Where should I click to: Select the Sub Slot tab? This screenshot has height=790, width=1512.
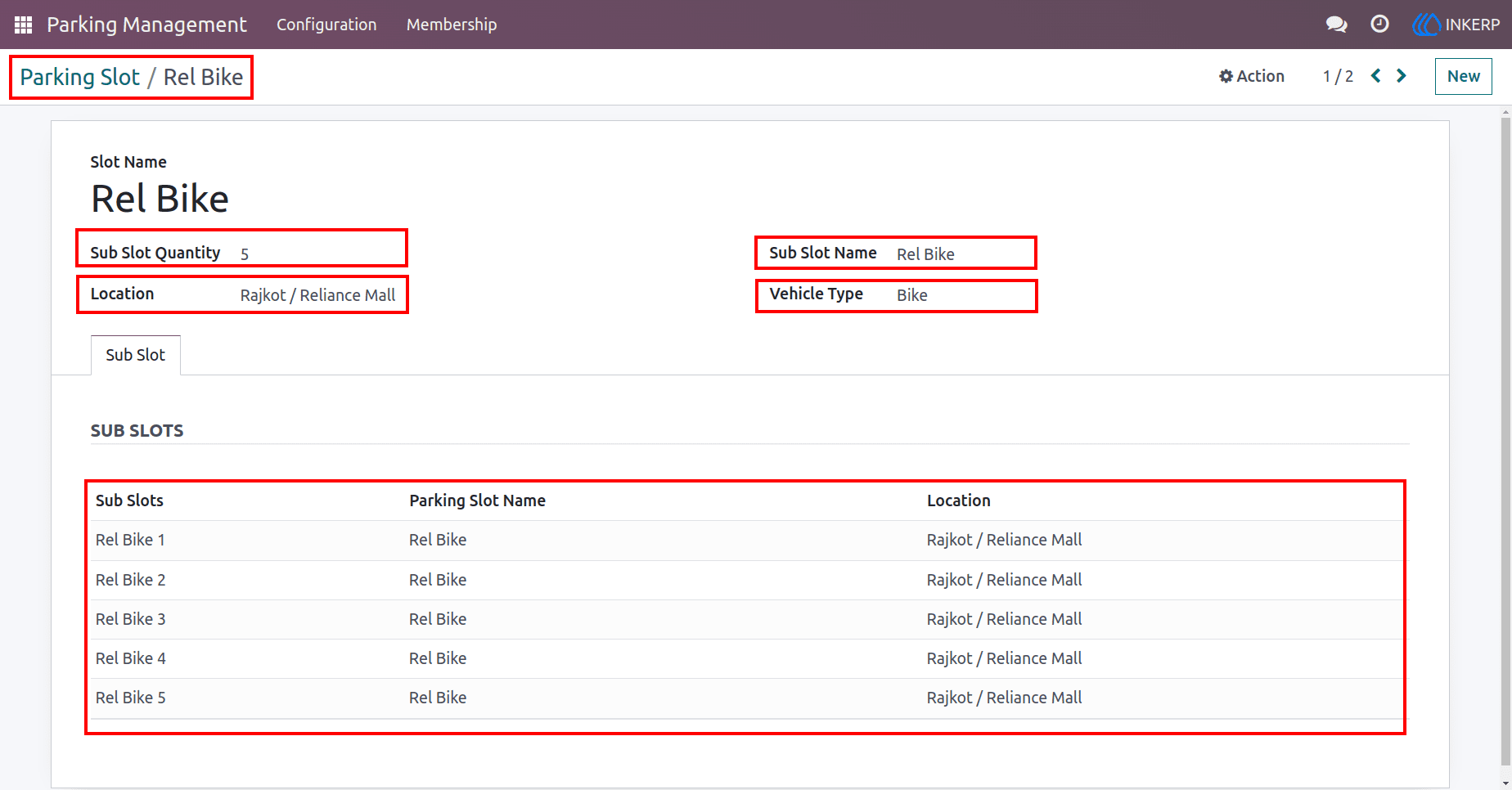136,355
